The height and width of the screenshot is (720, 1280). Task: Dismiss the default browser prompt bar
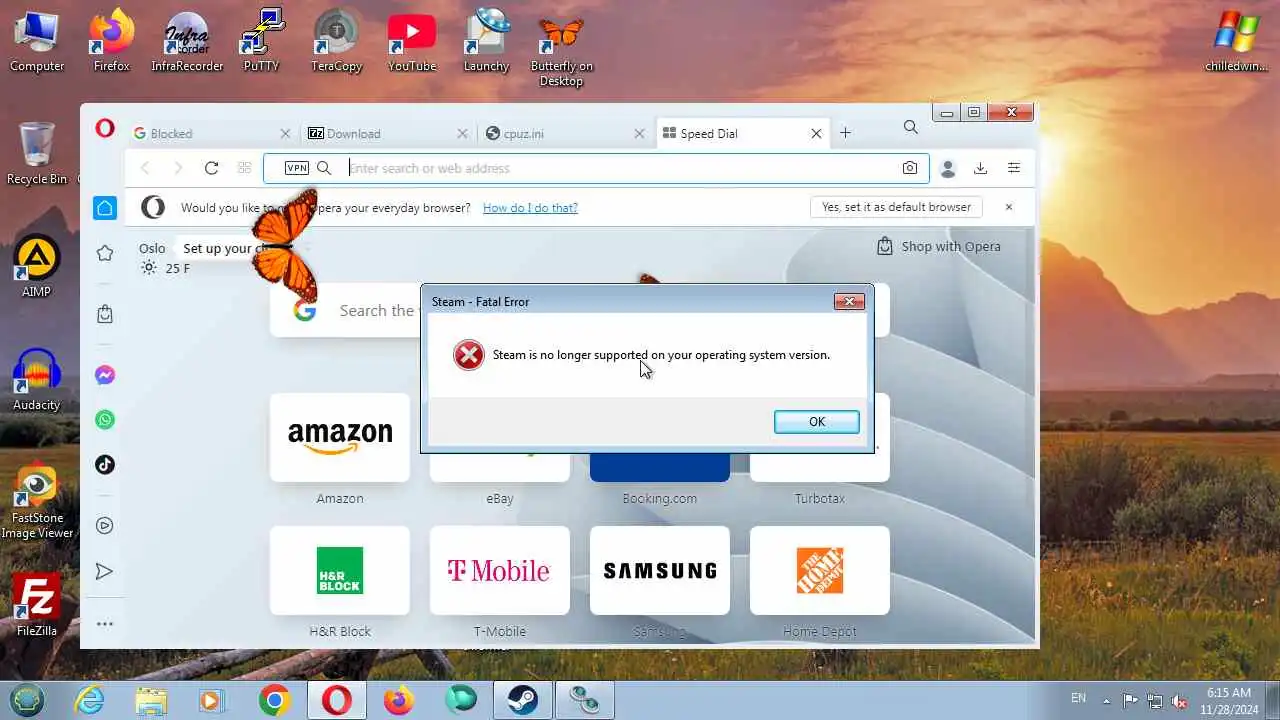pyautogui.click(x=1009, y=207)
